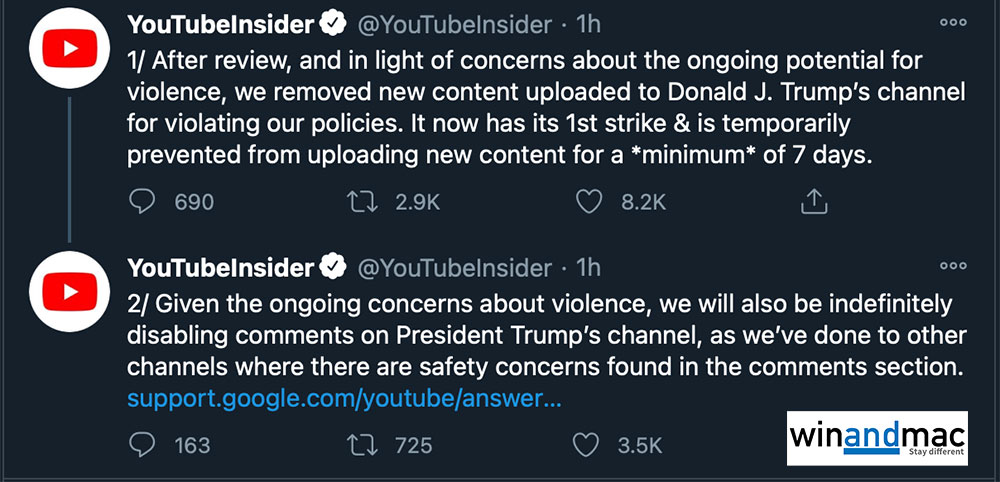Click the winandmac watermark logo

[x=878, y=437]
